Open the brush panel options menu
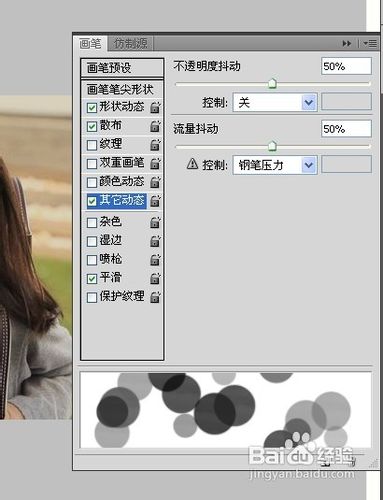 tap(370, 43)
